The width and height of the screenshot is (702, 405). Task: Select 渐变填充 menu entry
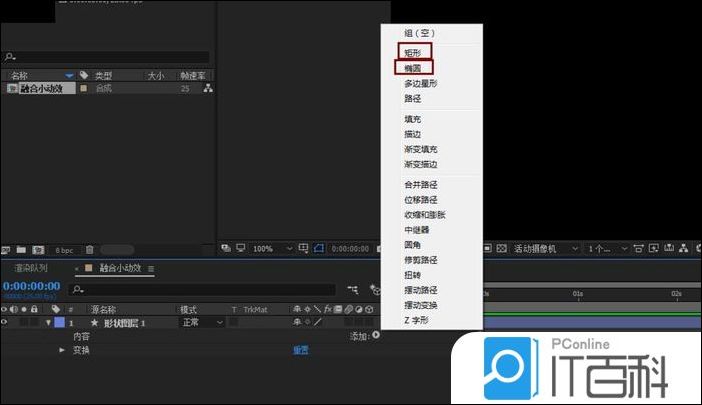pyautogui.click(x=420, y=149)
